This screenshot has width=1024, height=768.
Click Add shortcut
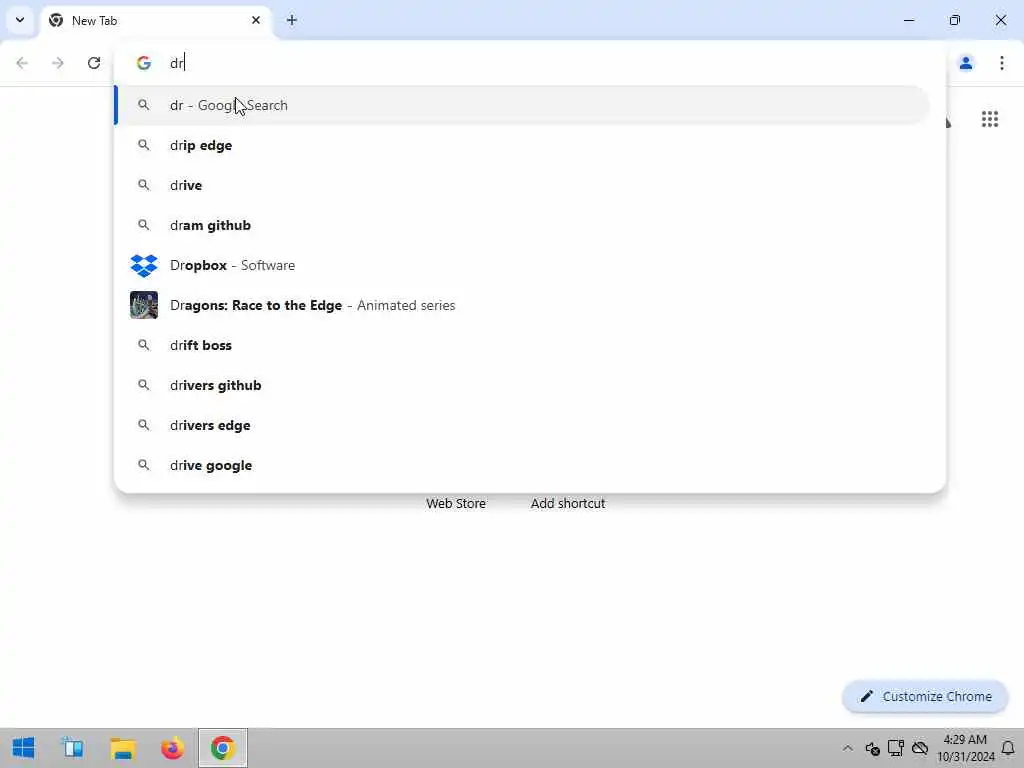pos(568,504)
